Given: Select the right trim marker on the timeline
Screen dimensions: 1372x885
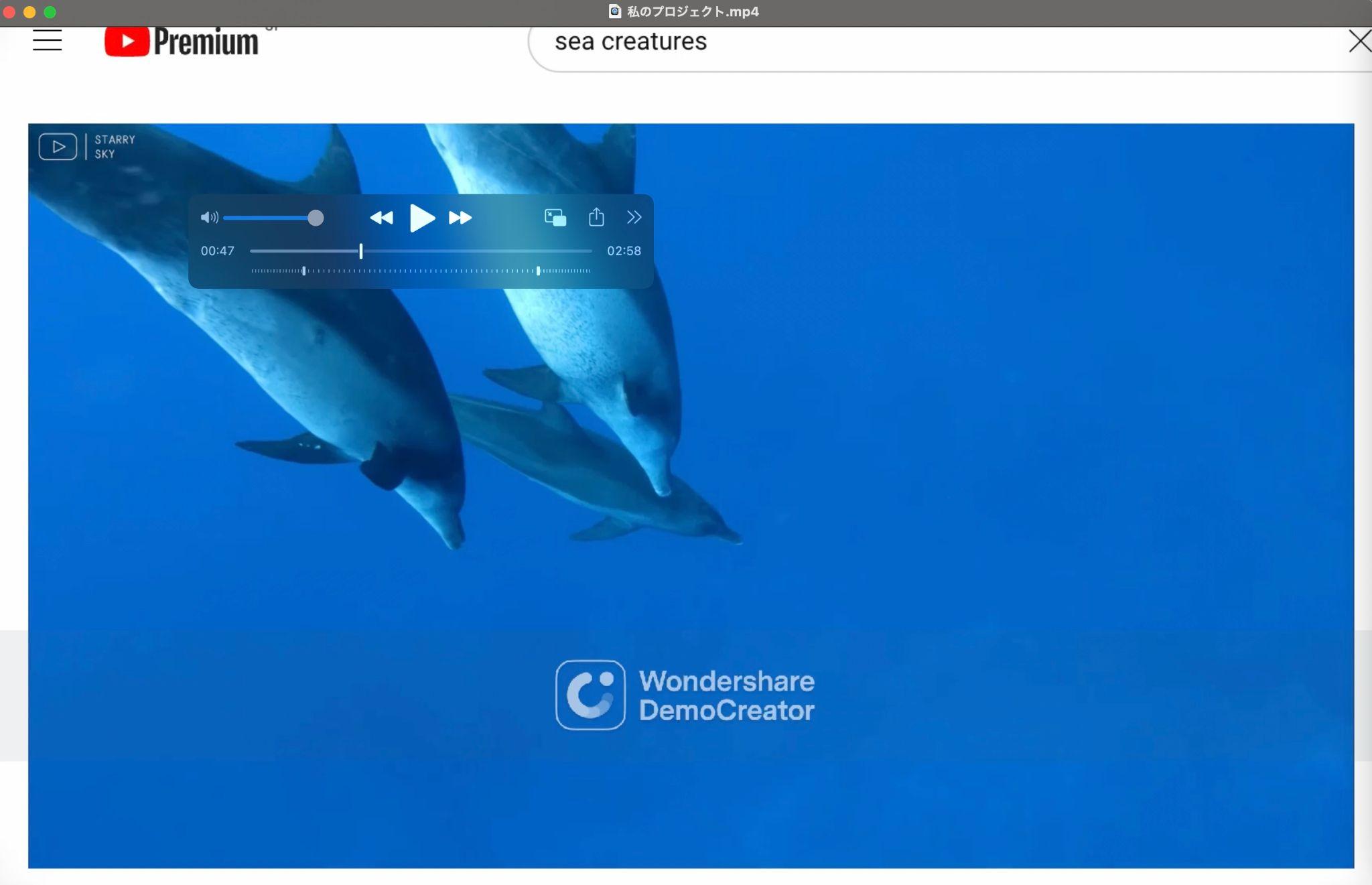Looking at the screenshot, I should tap(538, 271).
